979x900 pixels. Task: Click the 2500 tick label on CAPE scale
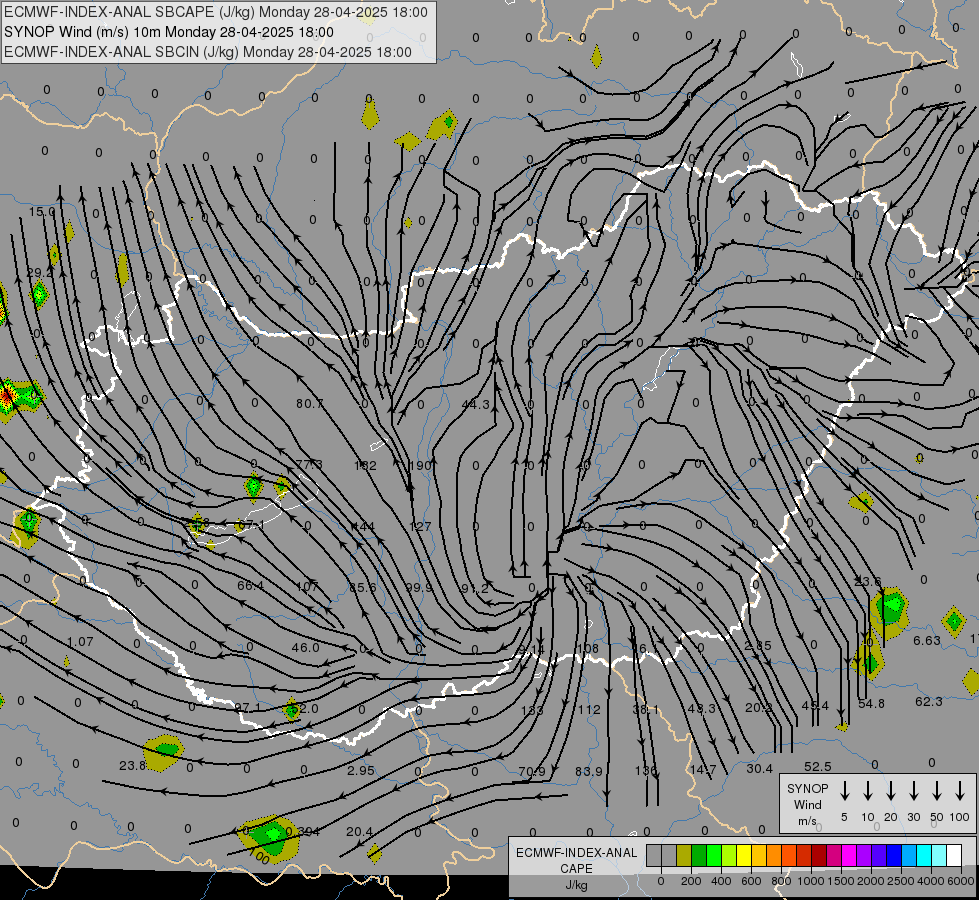point(901,881)
